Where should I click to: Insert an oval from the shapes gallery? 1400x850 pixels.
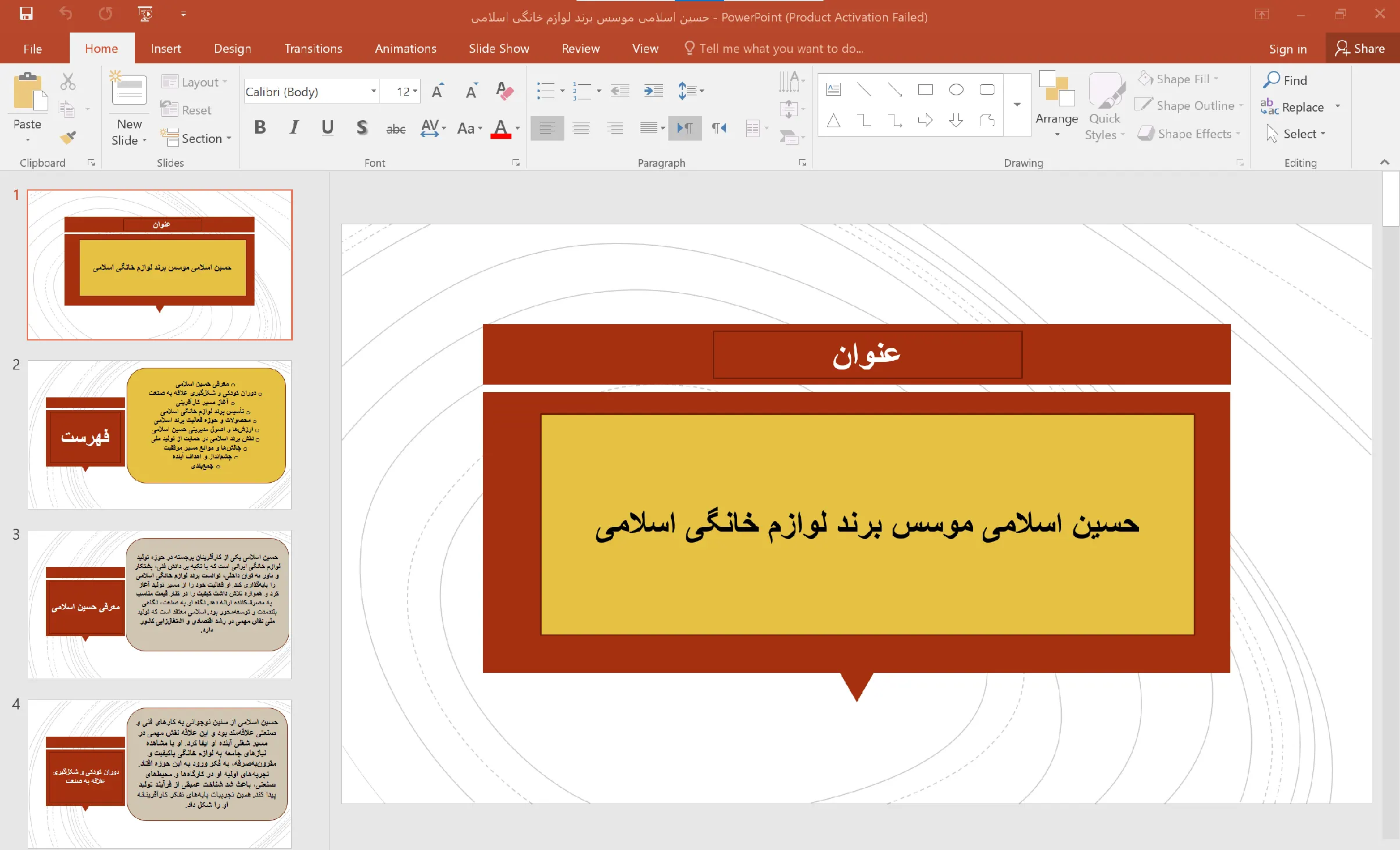pyautogui.click(x=956, y=89)
